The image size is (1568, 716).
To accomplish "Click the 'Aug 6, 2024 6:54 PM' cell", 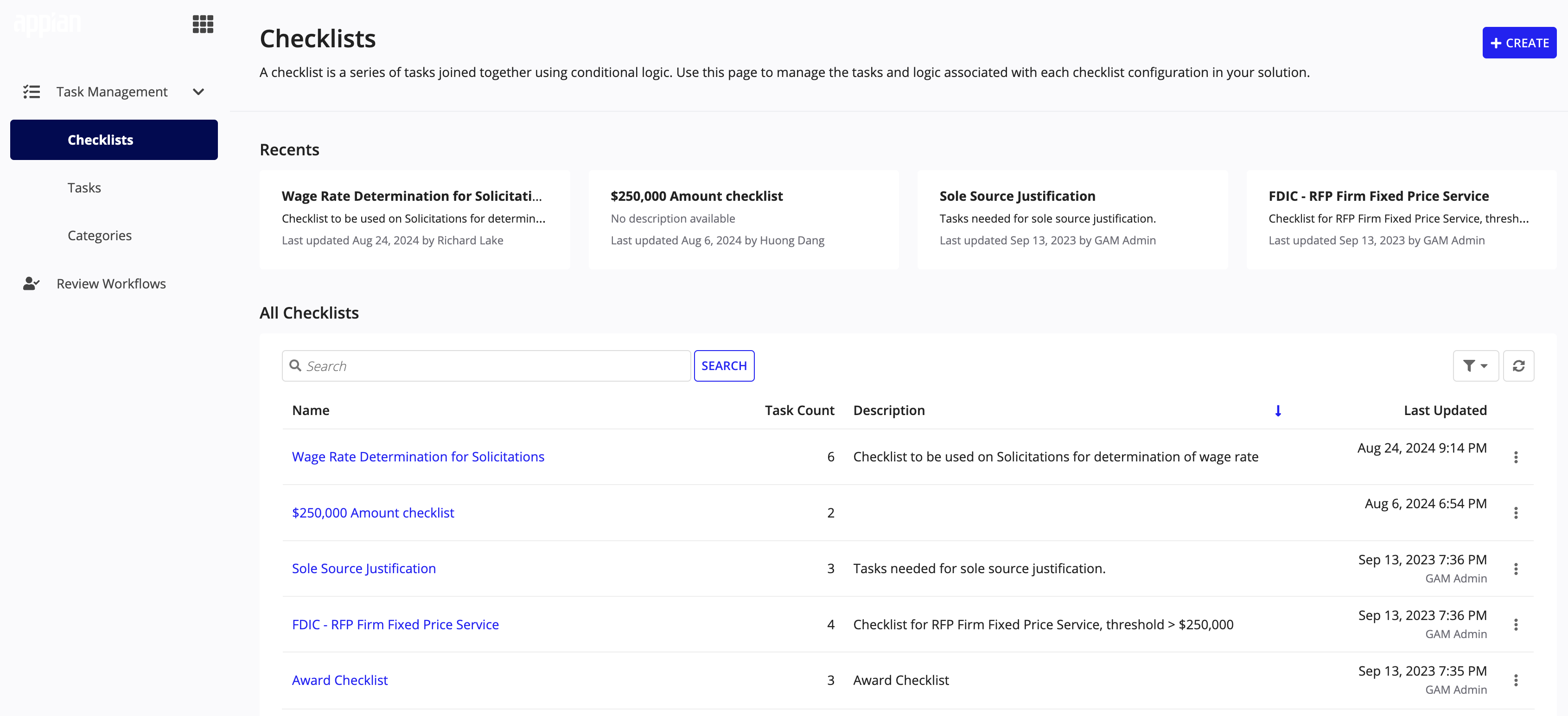I will point(1426,504).
